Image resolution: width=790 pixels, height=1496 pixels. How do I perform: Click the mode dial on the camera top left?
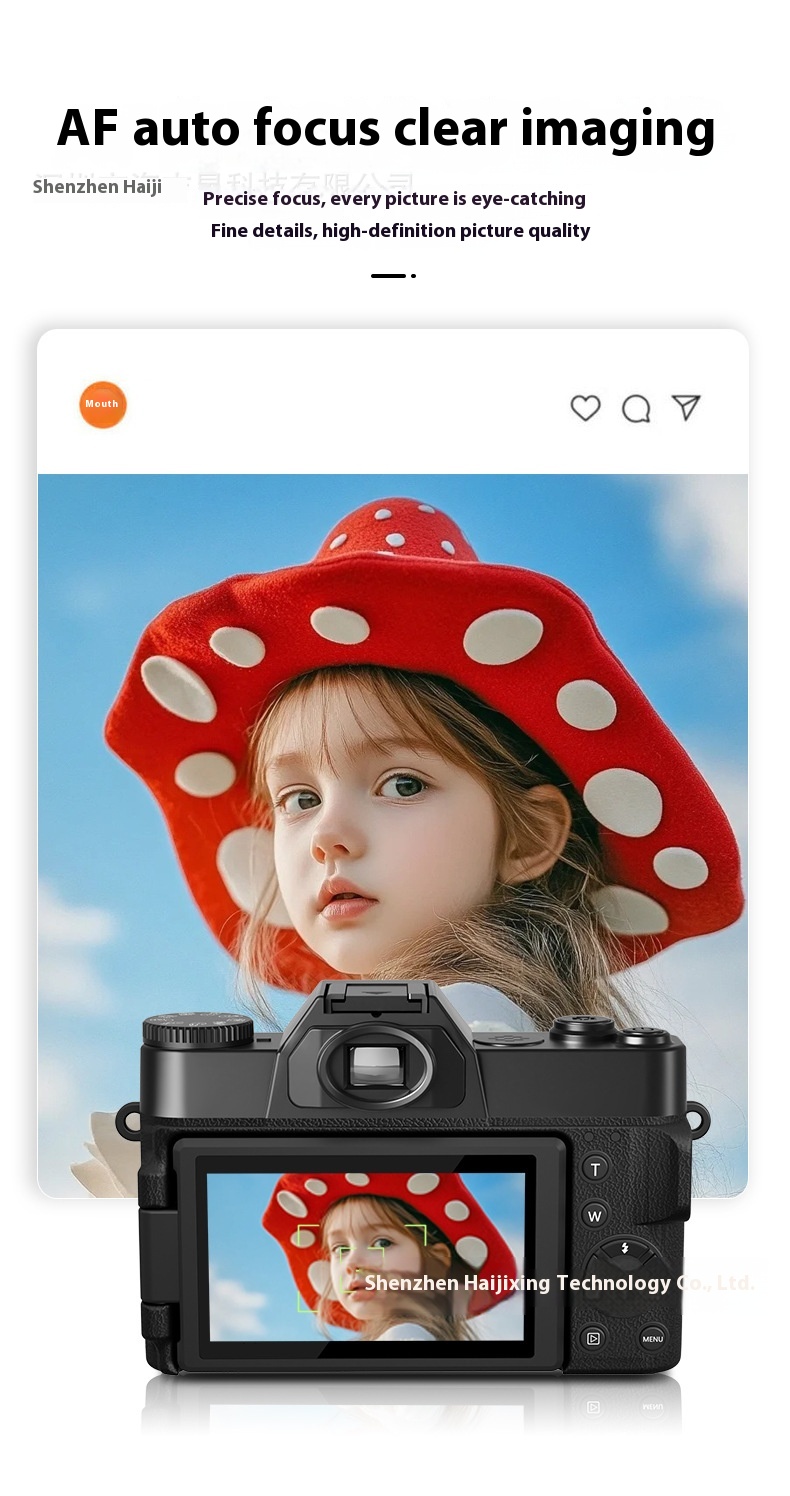coord(197,1029)
